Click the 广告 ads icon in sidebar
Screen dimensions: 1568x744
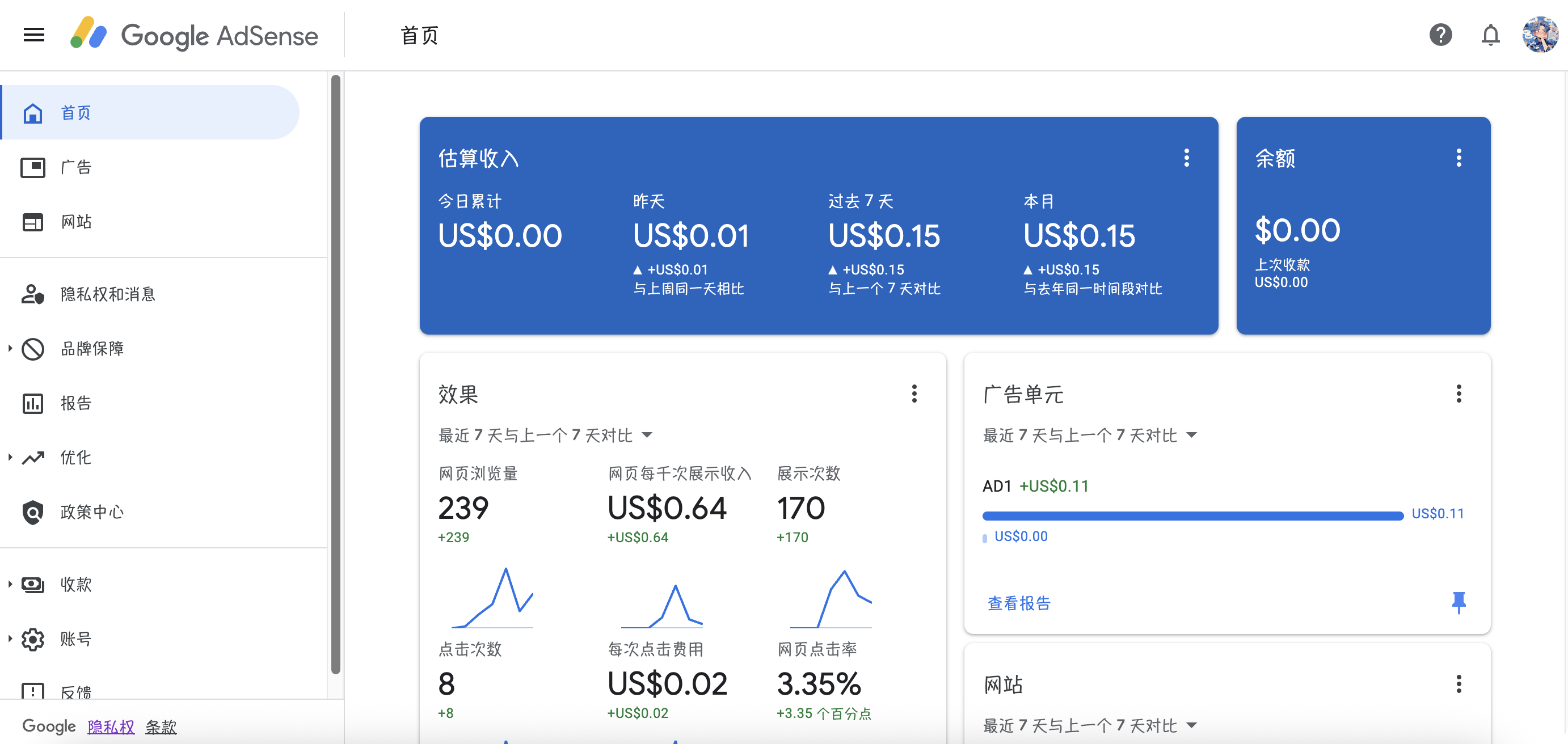pos(33,167)
